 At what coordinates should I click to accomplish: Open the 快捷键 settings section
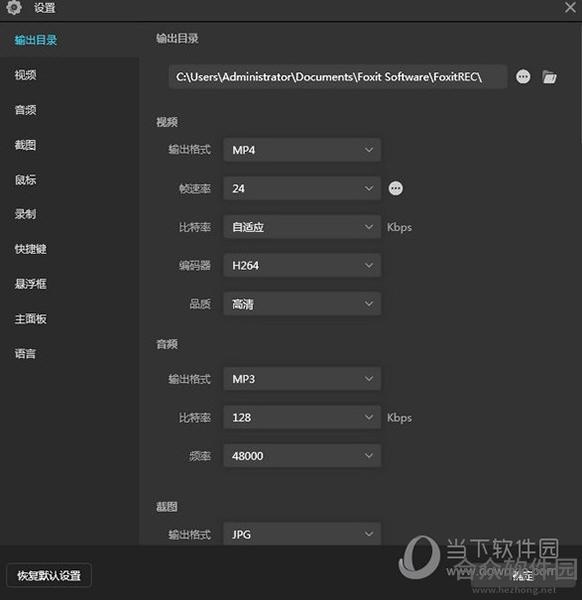pyautogui.click(x=30, y=249)
